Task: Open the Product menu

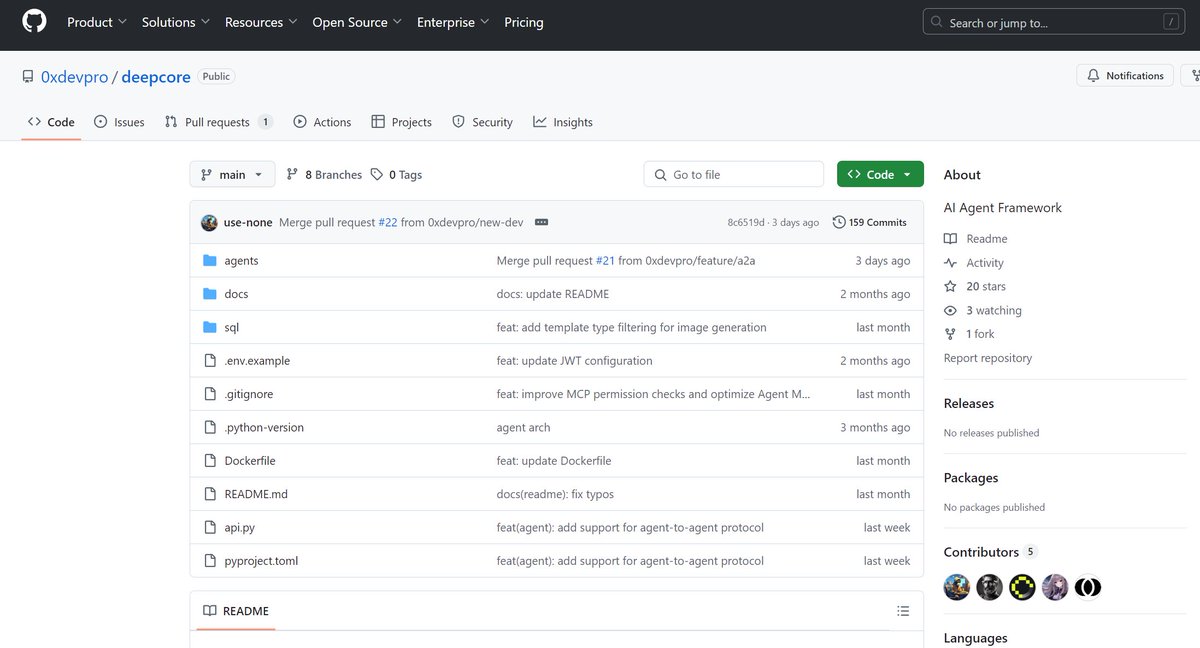Action: click(x=97, y=22)
